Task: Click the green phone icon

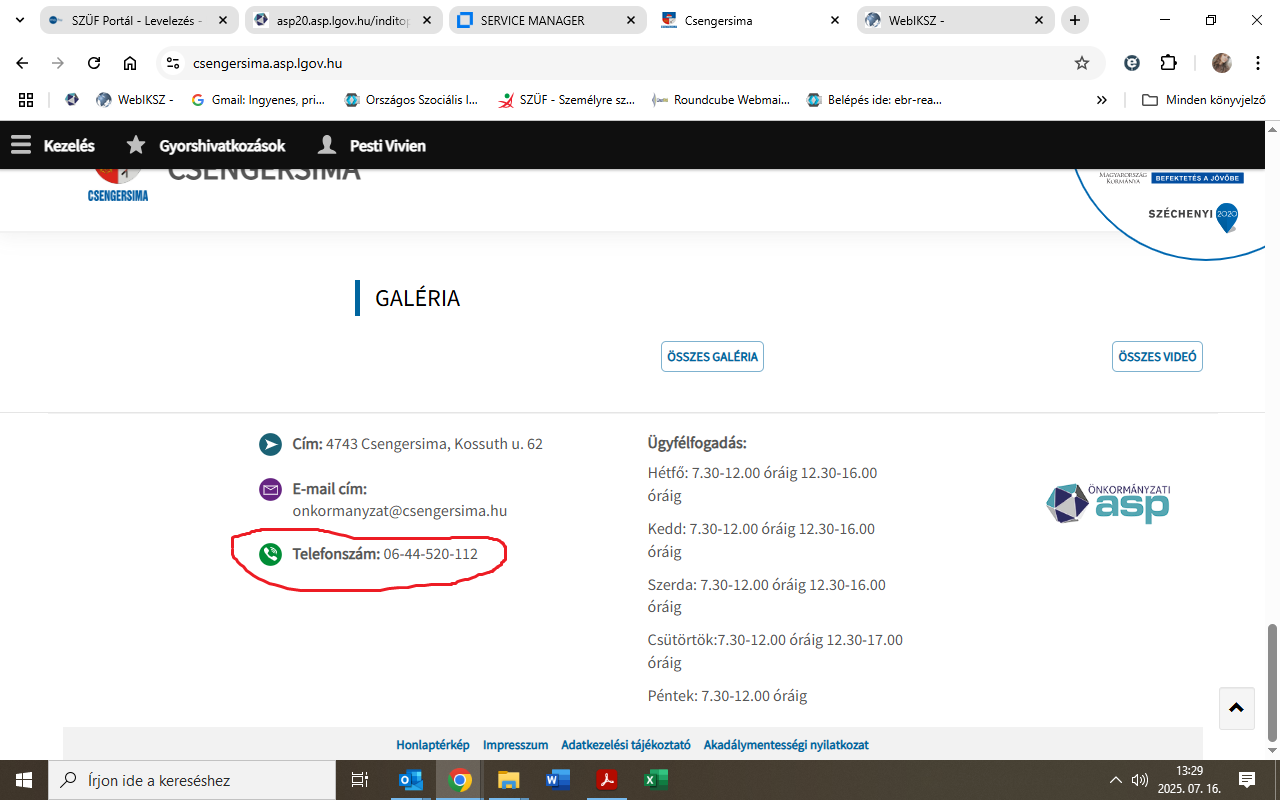Action: [270, 554]
